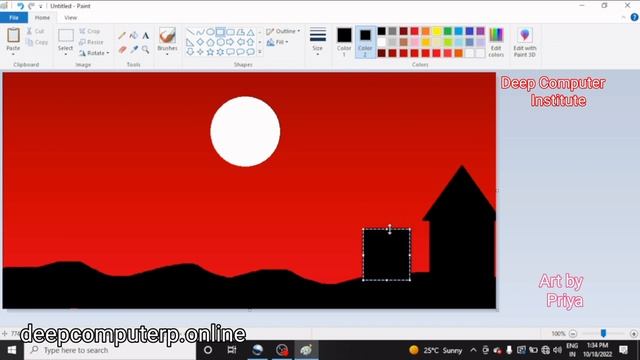The image size is (640, 360).
Task: Open the shape Outline dropdown
Action: click(283, 31)
